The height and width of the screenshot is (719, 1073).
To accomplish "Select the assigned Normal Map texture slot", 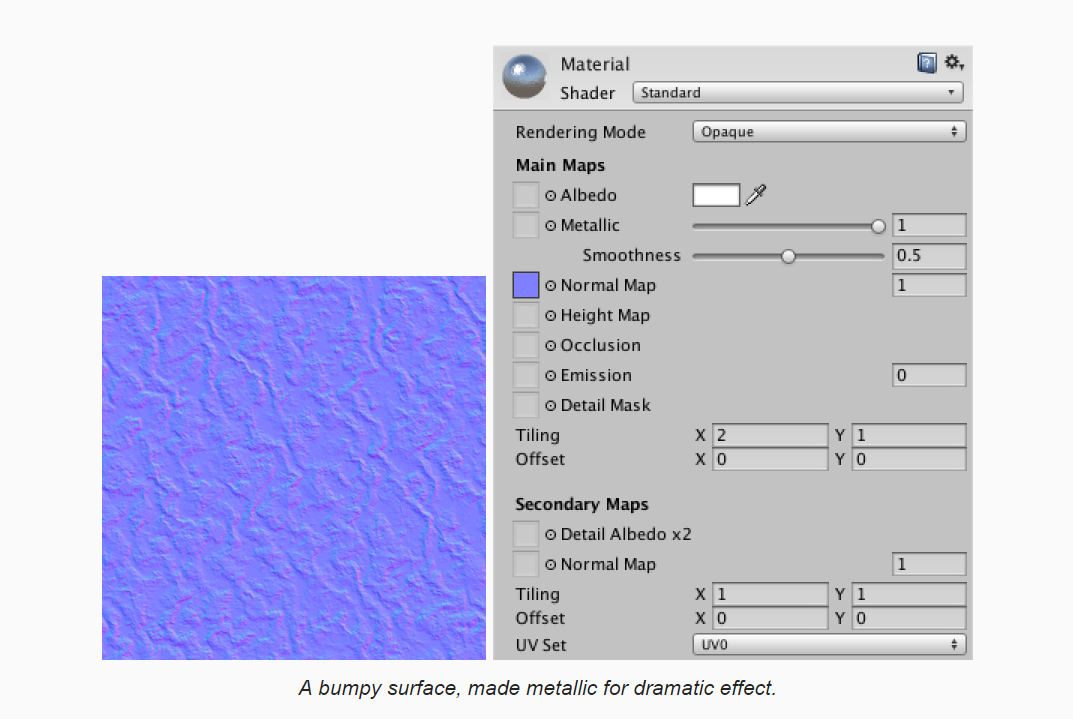I will tap(526, 285).
